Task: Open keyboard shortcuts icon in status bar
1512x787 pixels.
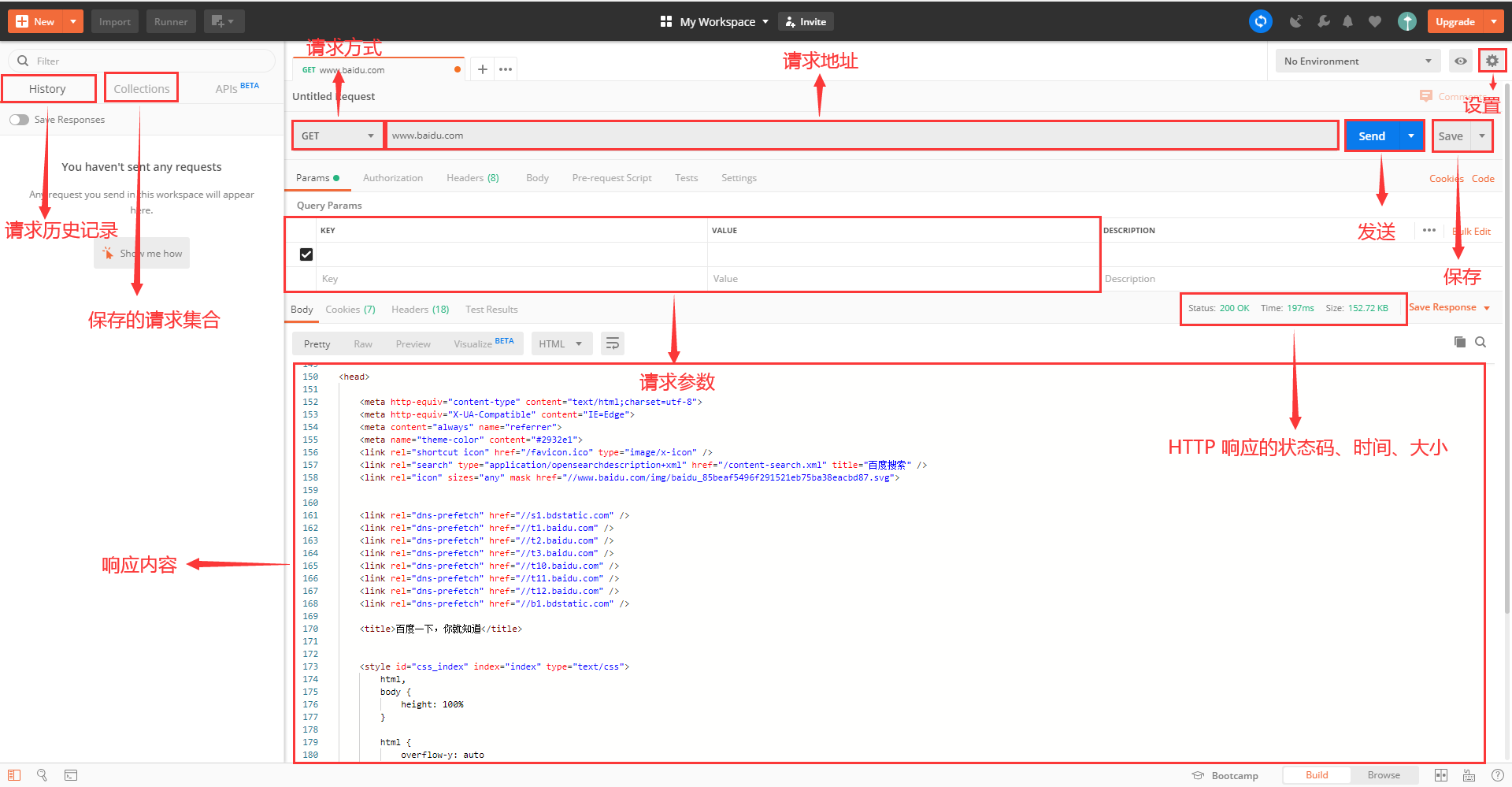Action: [1469, 775]
